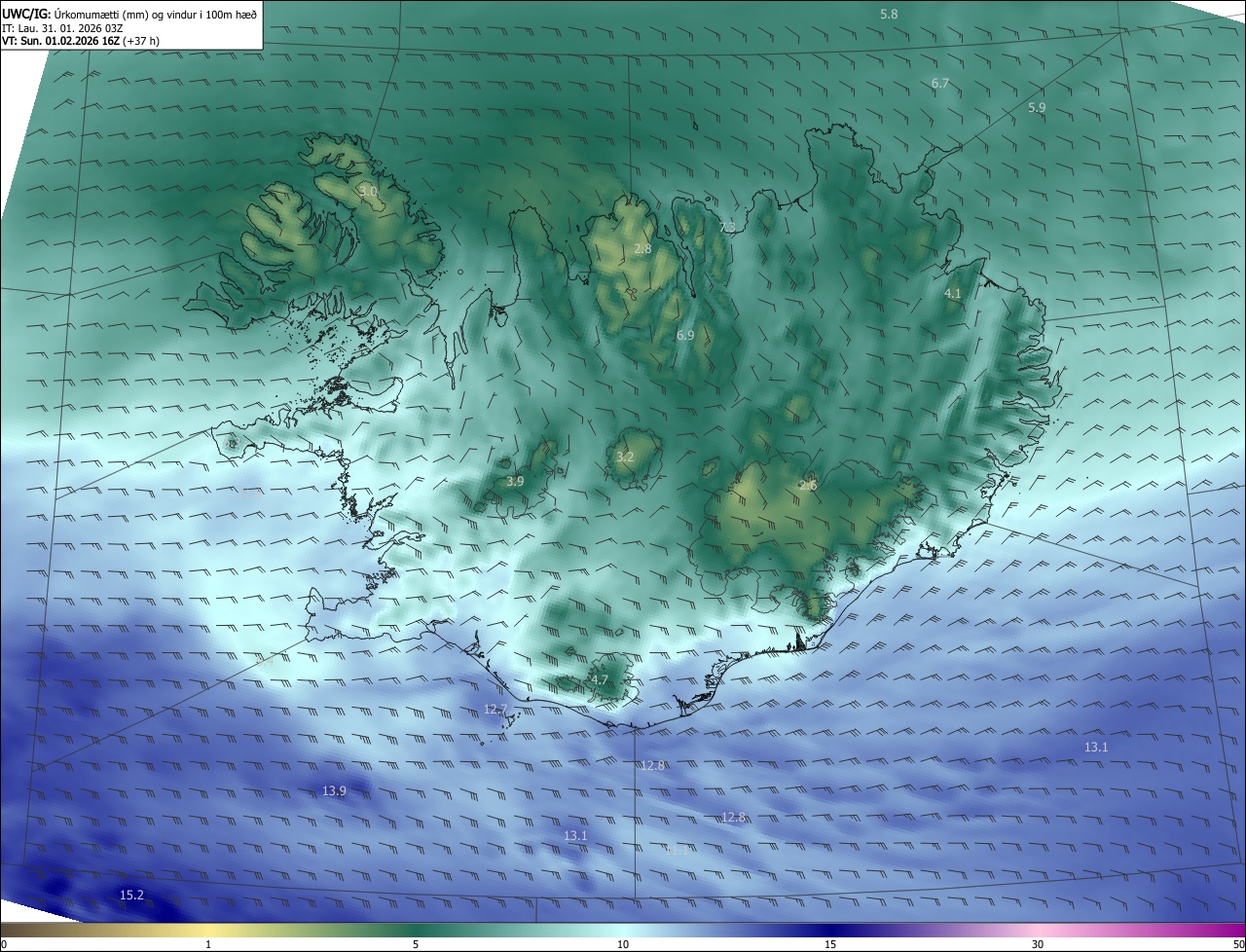Viewport: 1246px width, 952px height.
Task: Click the 4.7 value label
Action: pyautogui.click(x=600, y=680)
